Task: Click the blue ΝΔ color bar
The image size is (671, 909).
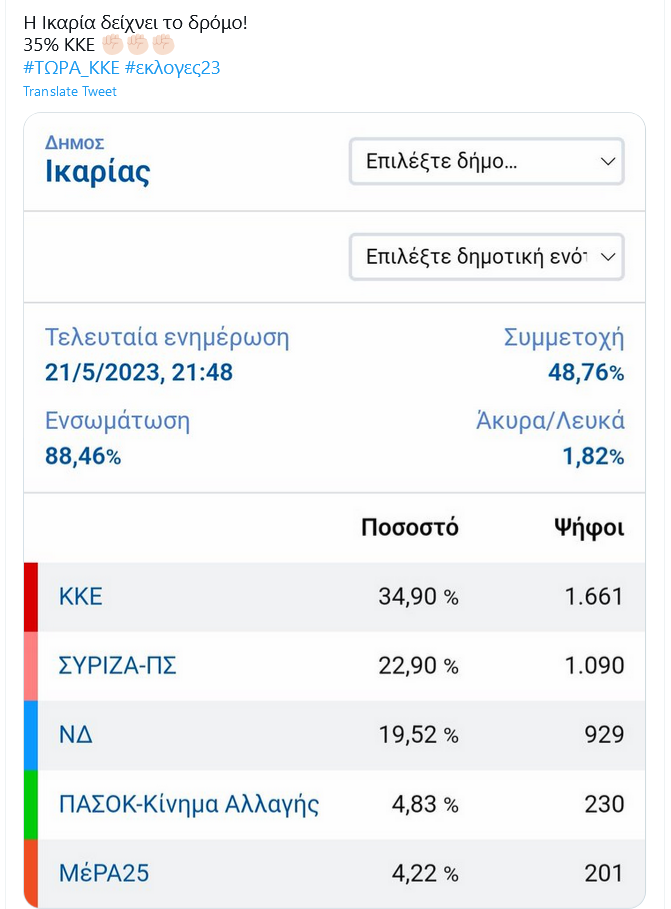Action: (x=31, y=735)
